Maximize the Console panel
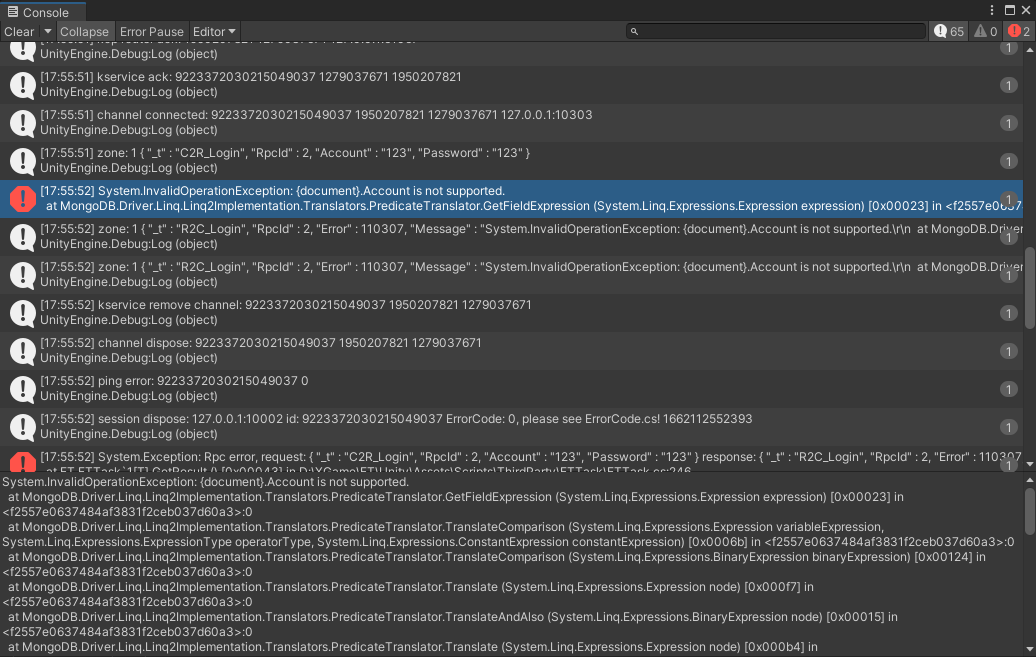 [x=1010, y=10]
